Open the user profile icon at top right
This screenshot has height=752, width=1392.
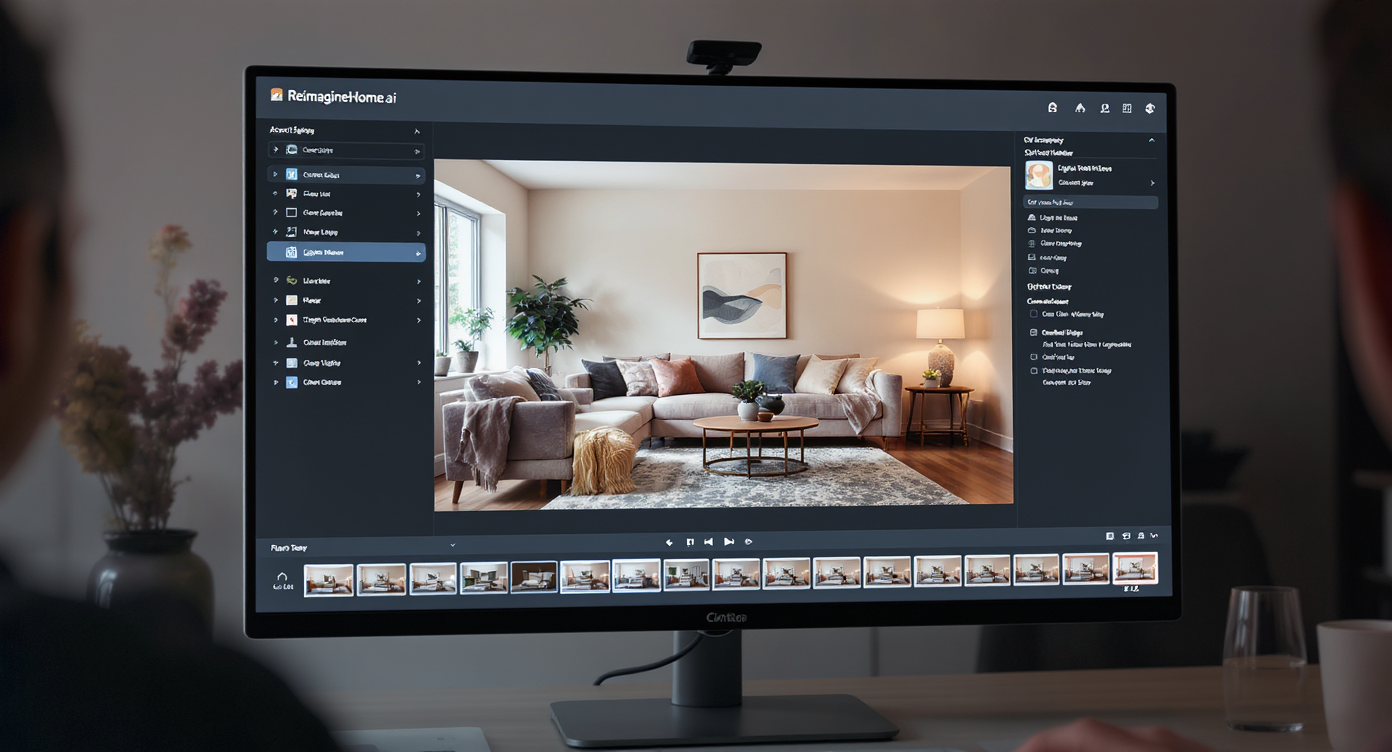pos(1103,107)
